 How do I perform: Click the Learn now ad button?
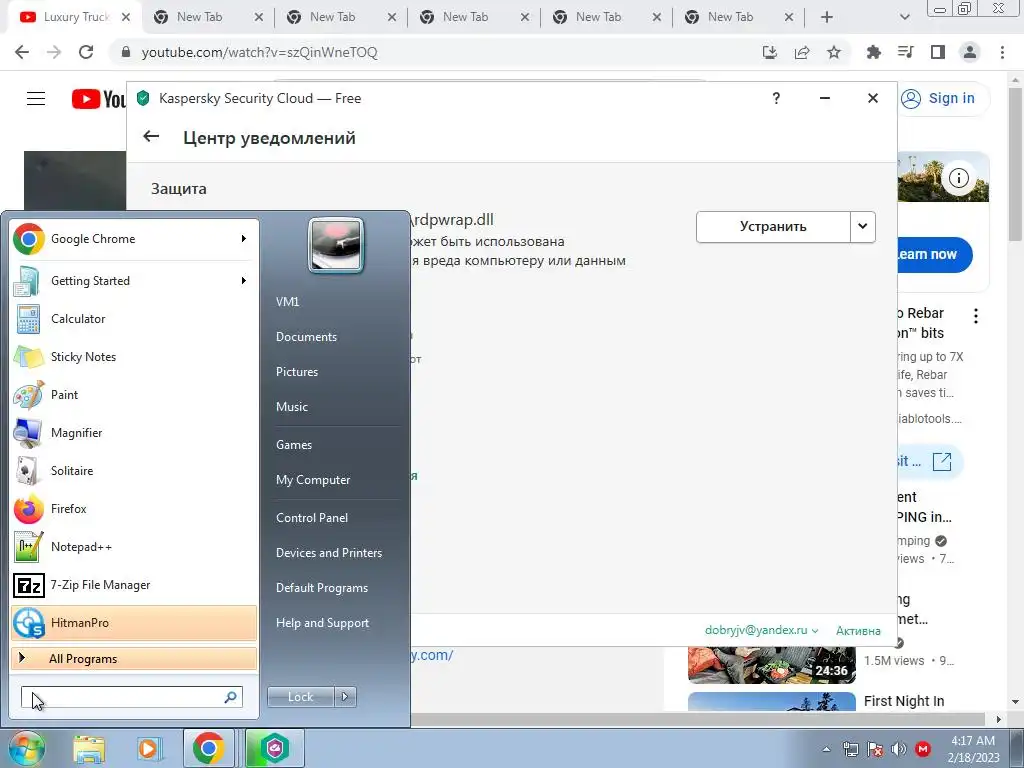935,255
